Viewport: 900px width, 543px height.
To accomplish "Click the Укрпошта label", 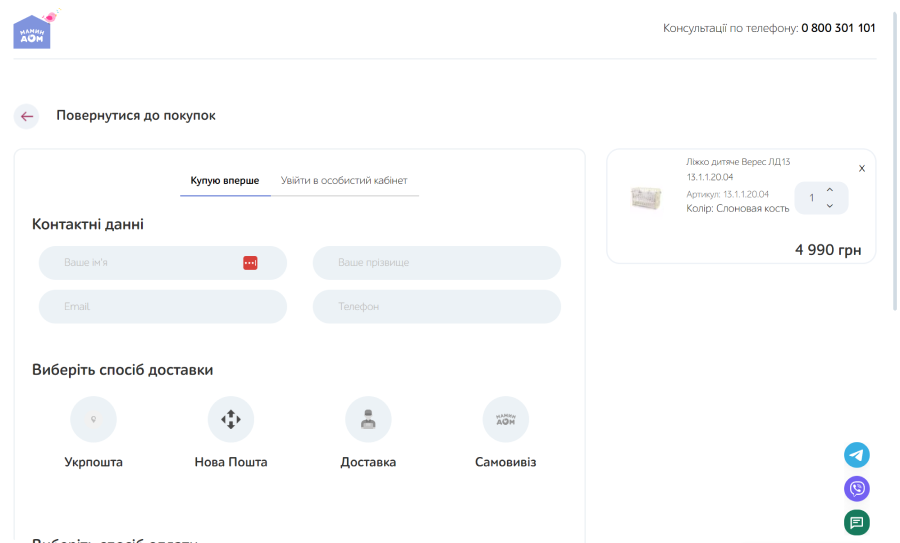I will pyautogui.click(x=94, y=462).
